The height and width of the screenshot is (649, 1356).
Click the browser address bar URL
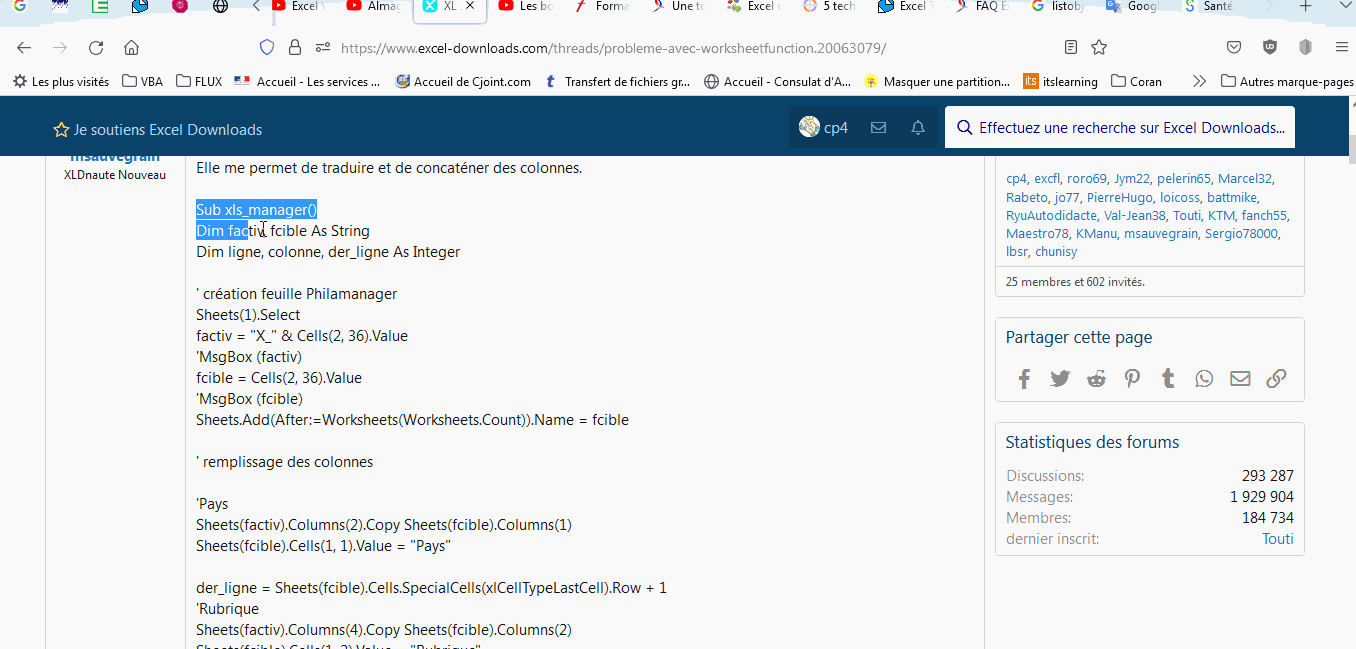[613, 47]
